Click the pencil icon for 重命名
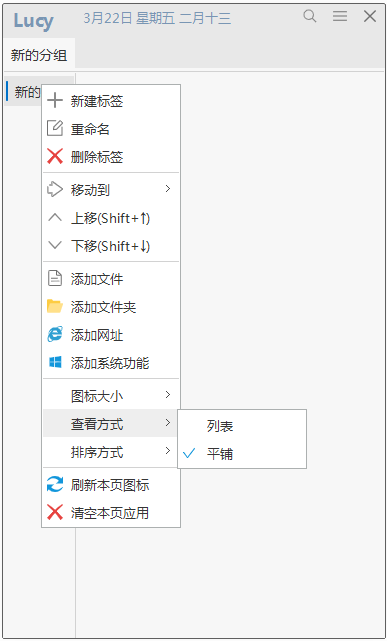 [x=55, y=129]
